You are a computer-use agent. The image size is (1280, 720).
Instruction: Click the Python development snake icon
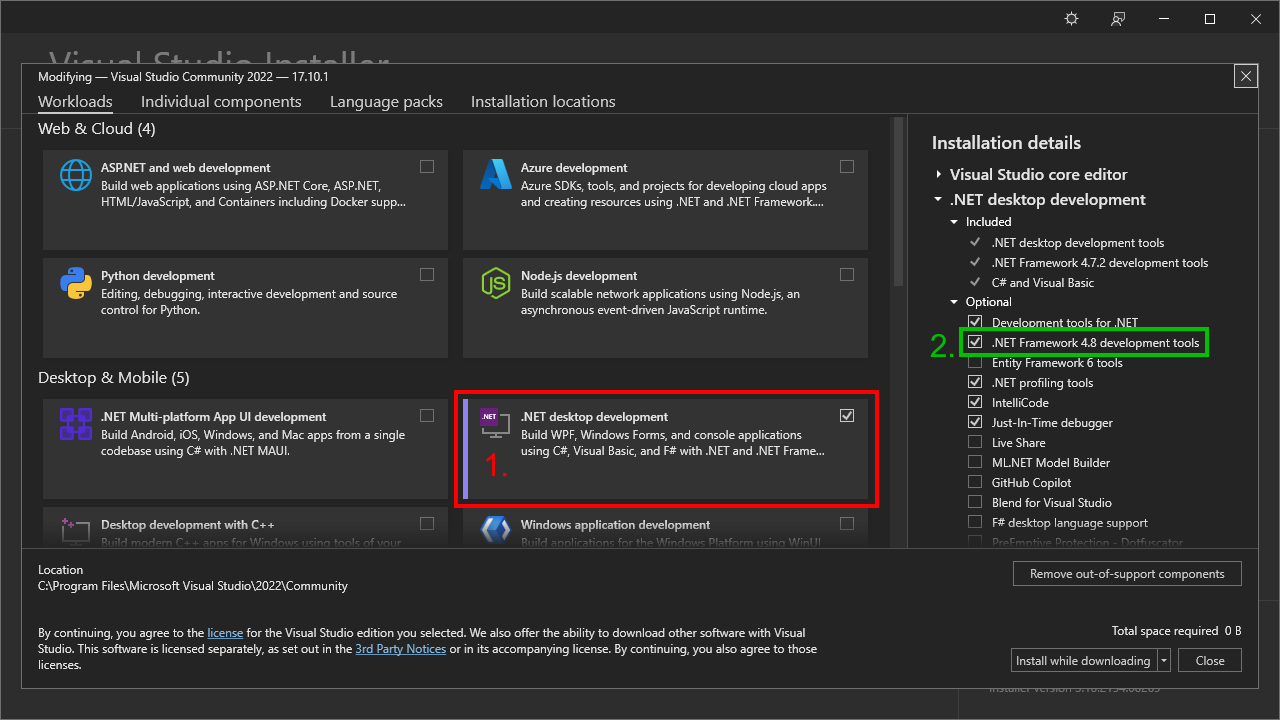point(76,283)
